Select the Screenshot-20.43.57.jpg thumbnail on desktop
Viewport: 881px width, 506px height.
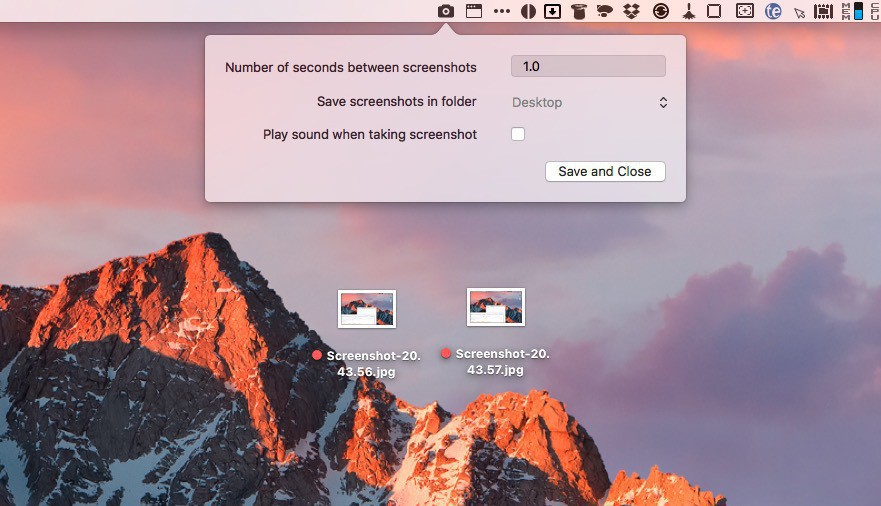click(496, 307)
